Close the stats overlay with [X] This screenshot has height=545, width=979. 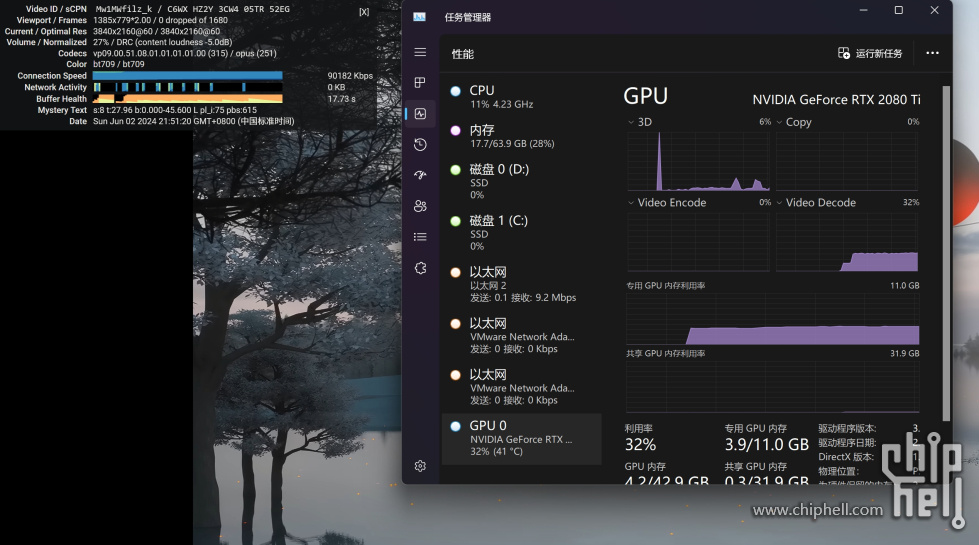point(364,12)
